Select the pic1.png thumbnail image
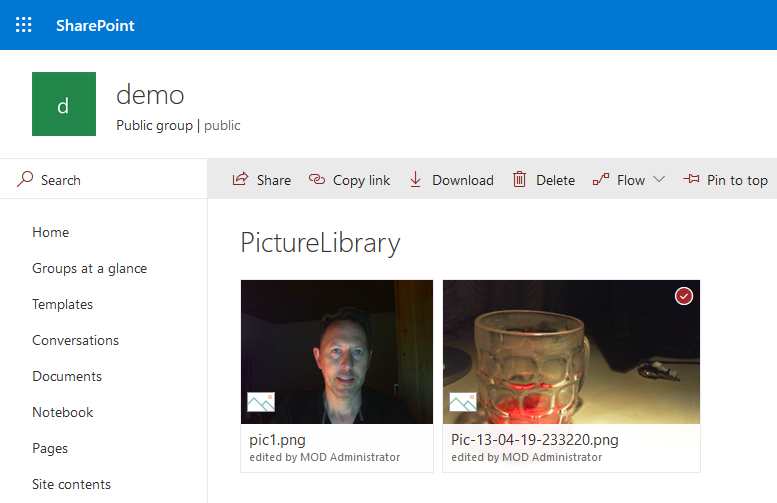Viewport: 777px width, 503px height. click(x=337, y=351)
